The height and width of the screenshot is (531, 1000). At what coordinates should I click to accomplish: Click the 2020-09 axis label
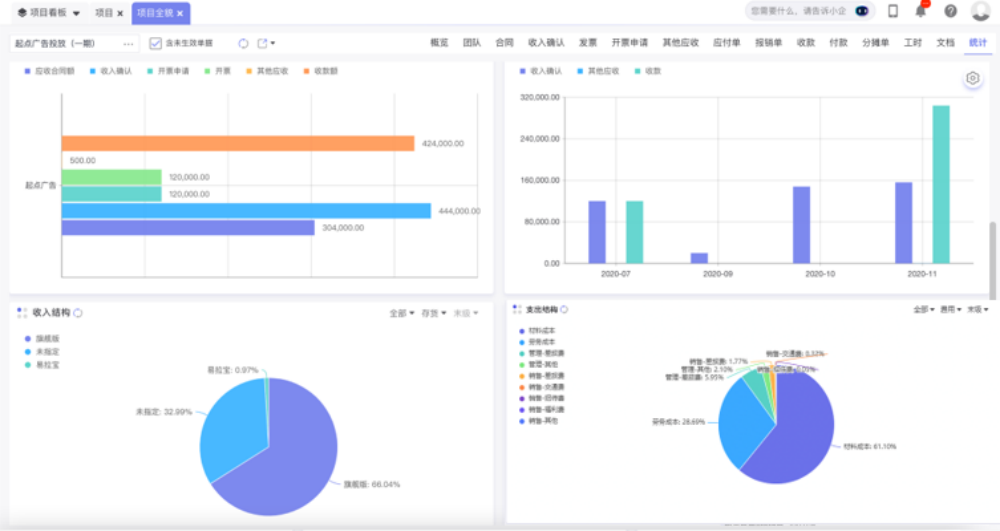coord(717,274)
